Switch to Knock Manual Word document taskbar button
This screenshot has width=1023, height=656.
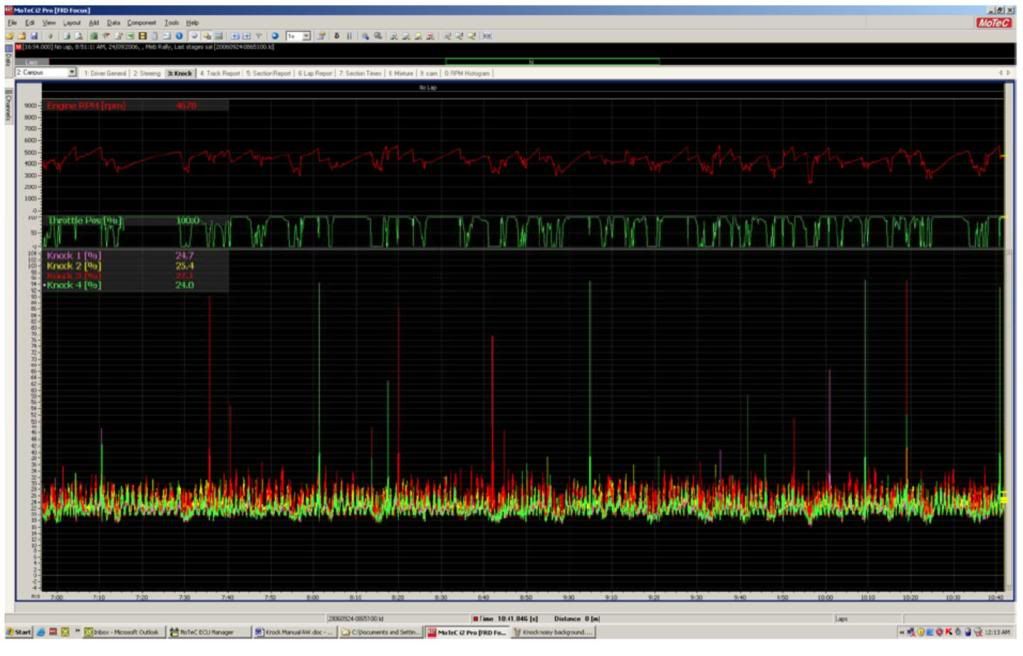click(x=295, y=633)
